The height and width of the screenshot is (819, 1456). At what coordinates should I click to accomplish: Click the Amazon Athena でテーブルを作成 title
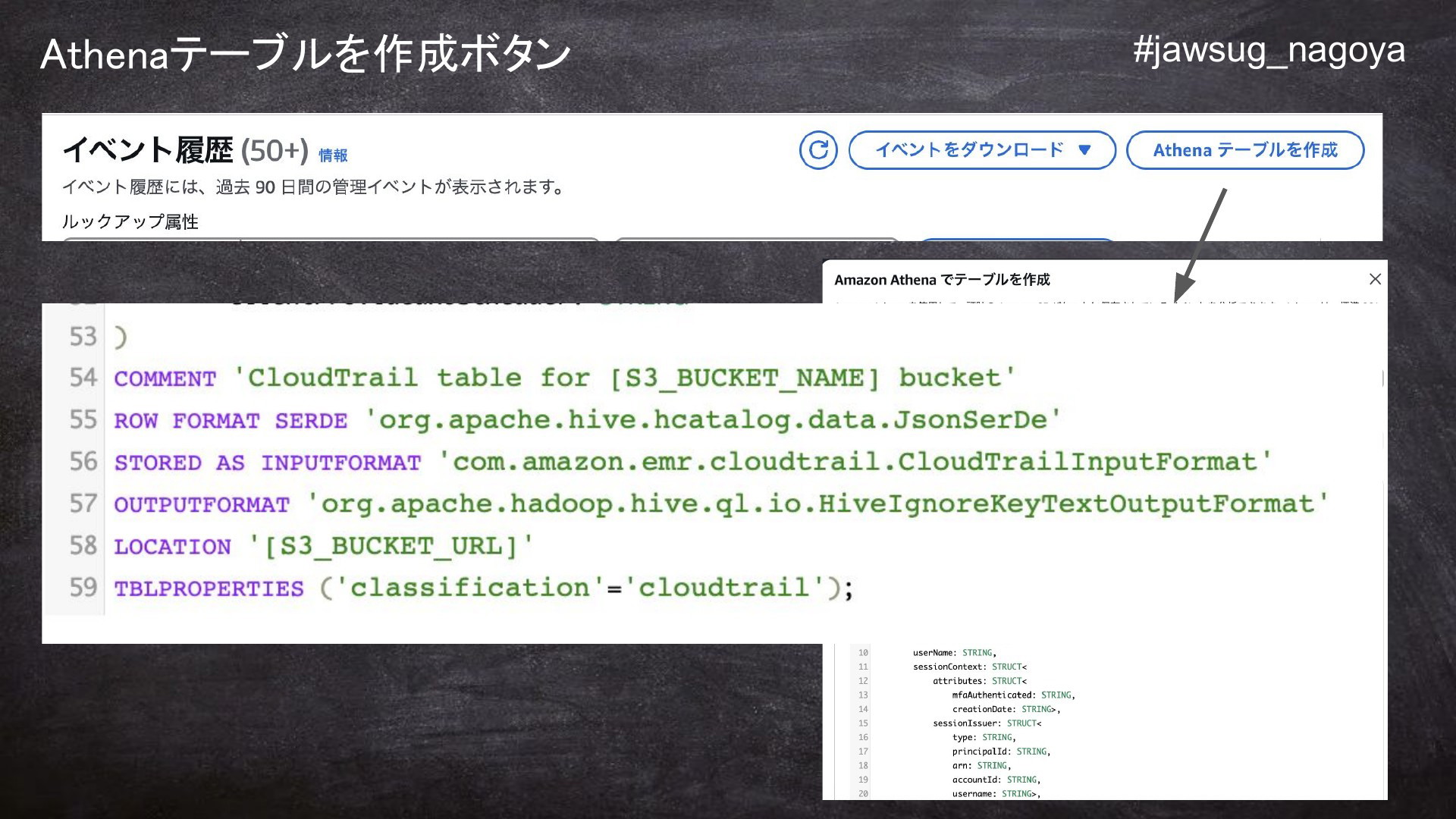pyautogui.click(x=942, y=280)
